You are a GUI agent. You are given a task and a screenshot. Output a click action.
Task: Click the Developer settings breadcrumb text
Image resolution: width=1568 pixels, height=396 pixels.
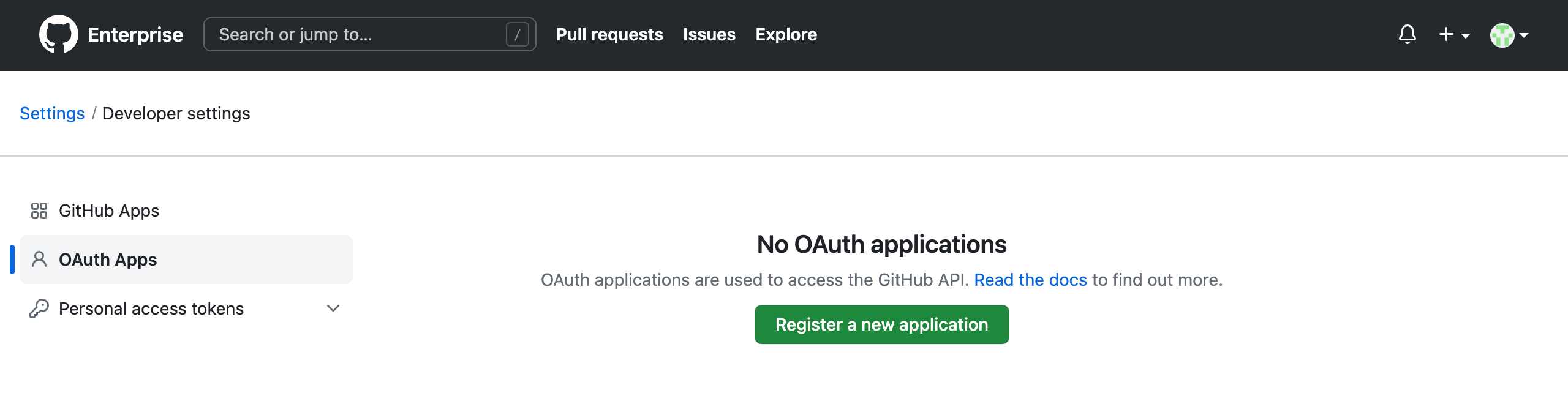[x=176, y=113]
